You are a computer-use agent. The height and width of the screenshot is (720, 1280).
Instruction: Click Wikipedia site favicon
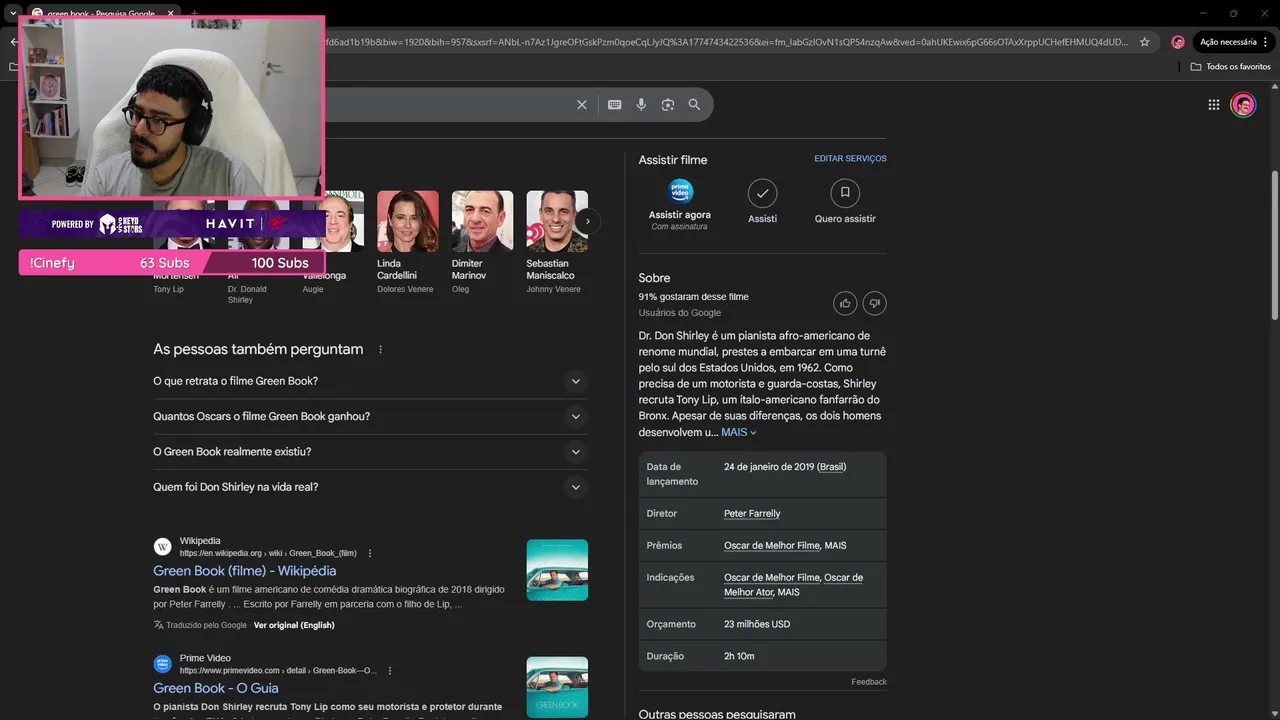pyautogui.click(x=162, y=547)
